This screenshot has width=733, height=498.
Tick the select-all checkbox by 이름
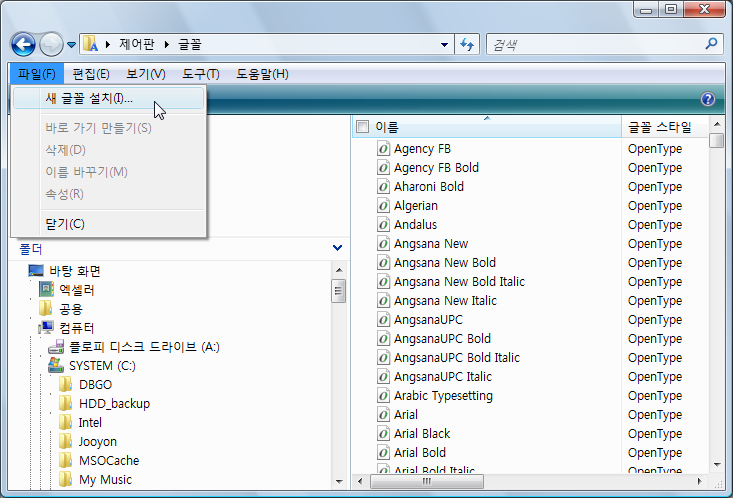point(362,127)
